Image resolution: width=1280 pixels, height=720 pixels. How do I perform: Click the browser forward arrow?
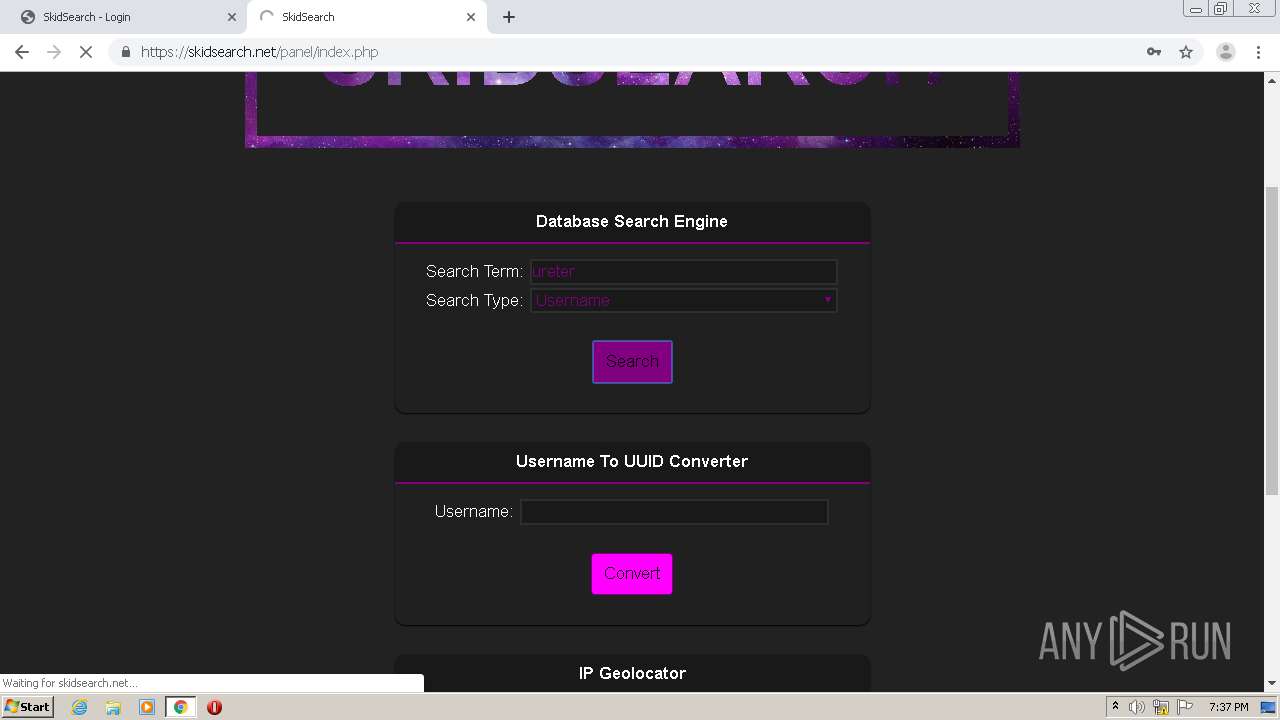coord(54,52)
